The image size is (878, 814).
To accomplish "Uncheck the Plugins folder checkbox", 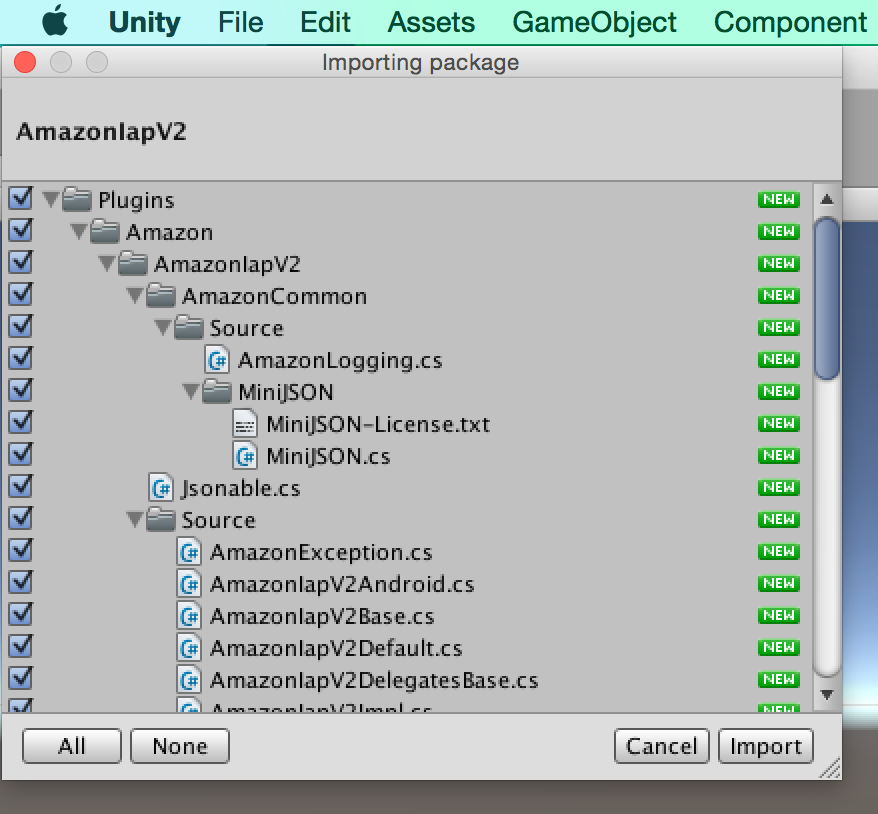I will coord(21,199).
